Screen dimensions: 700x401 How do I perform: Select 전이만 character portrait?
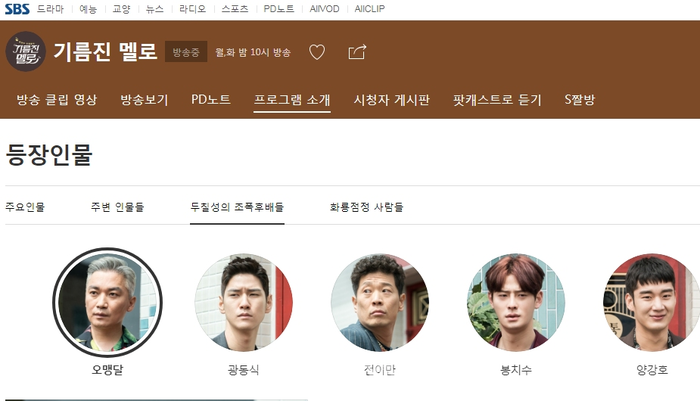[380, 302]
